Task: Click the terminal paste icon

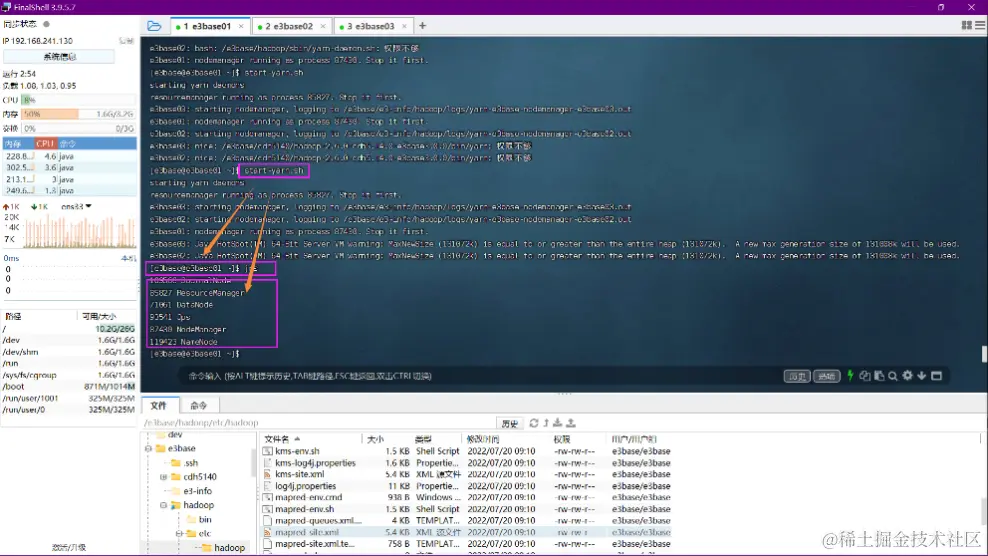Action: tap(879, 376)
